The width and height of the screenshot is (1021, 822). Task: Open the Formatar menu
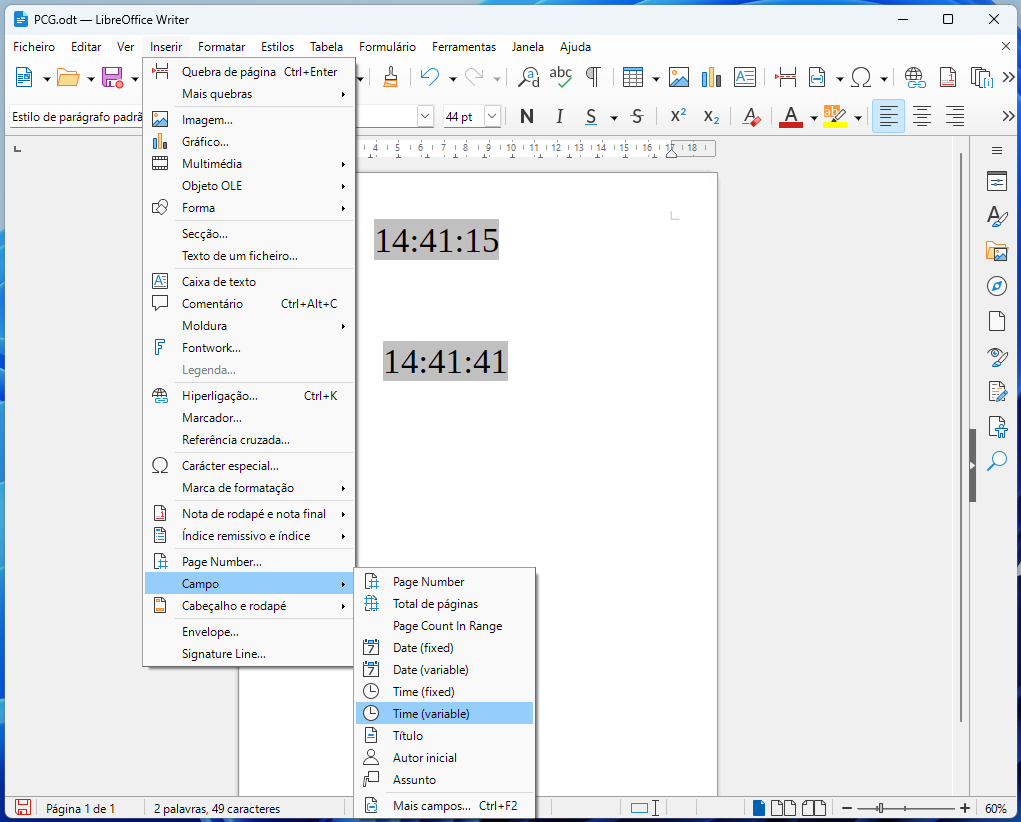coord(221,46)
